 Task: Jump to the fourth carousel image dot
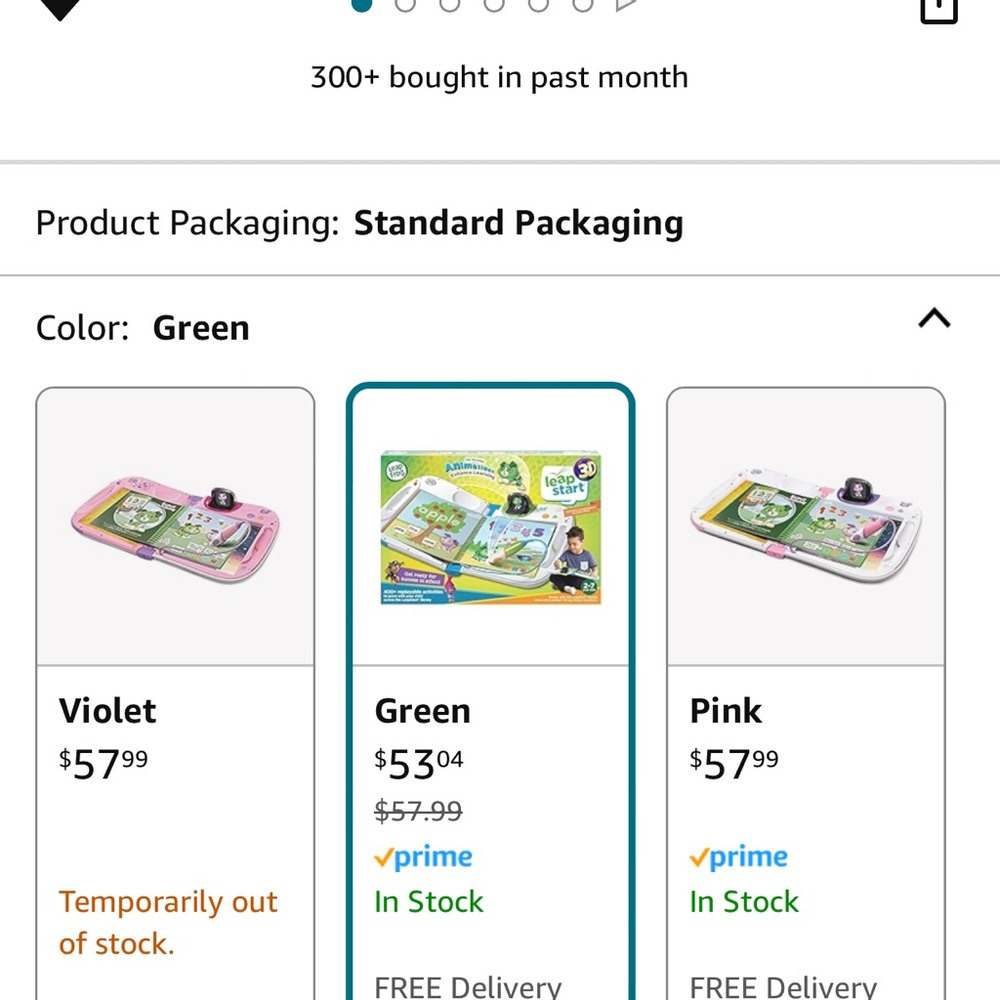pos(494,4)
